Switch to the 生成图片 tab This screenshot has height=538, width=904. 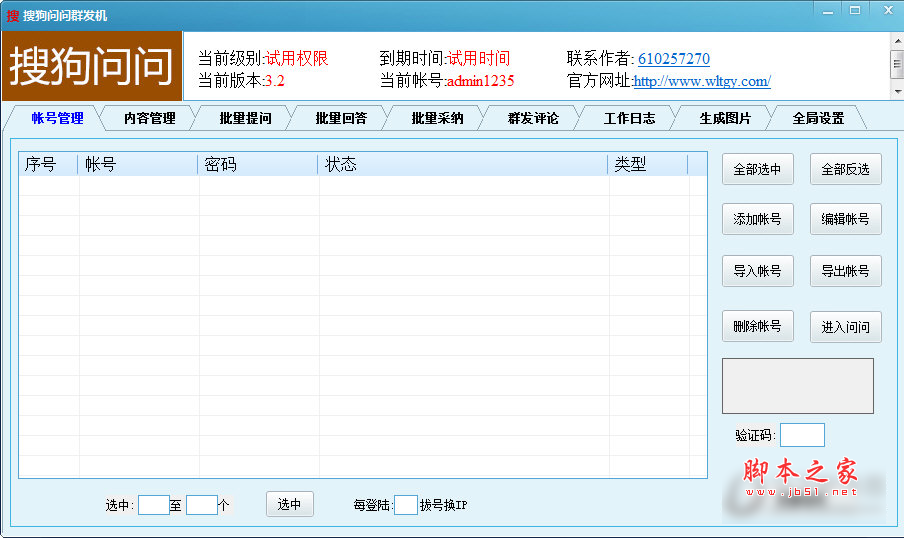pos(725,118)
